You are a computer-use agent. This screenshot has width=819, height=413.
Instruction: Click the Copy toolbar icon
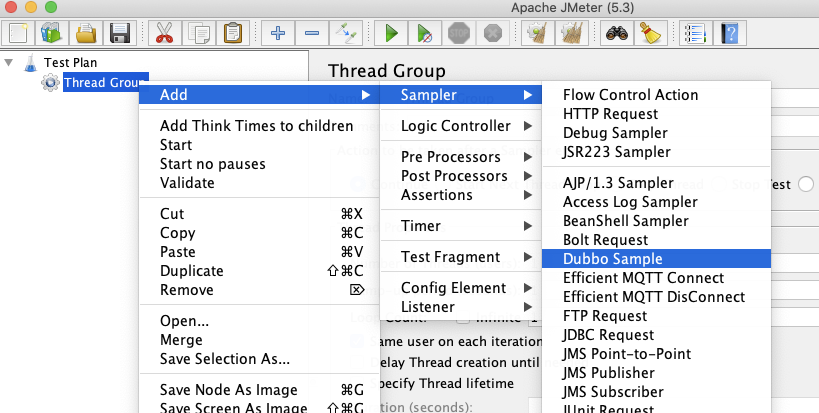coord(198,33)
